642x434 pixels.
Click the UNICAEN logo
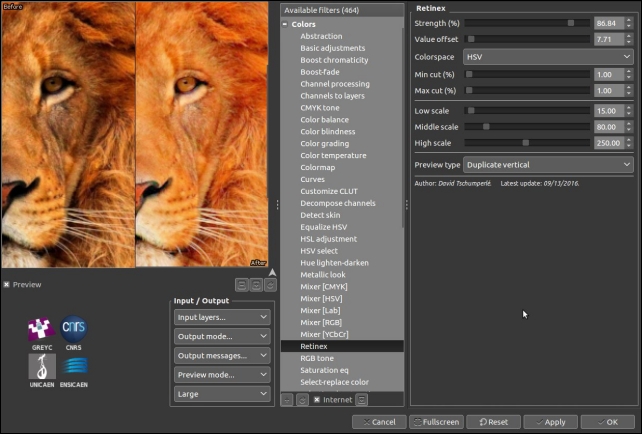[x=42, y=366]
